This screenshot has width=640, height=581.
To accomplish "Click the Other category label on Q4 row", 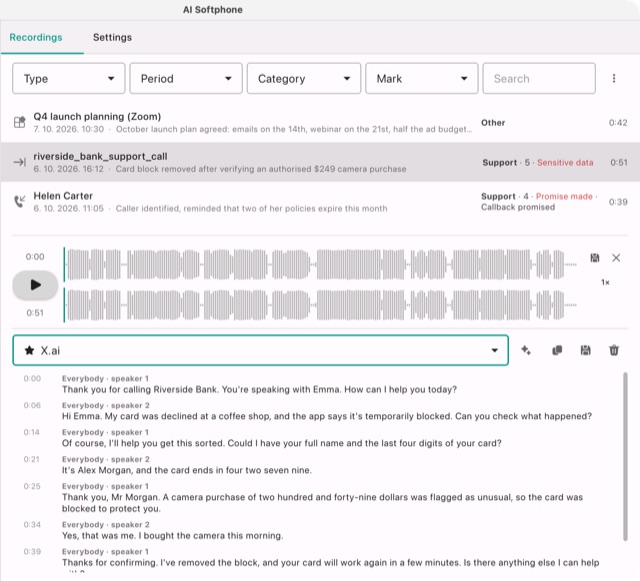I will (x=493, y=122).
